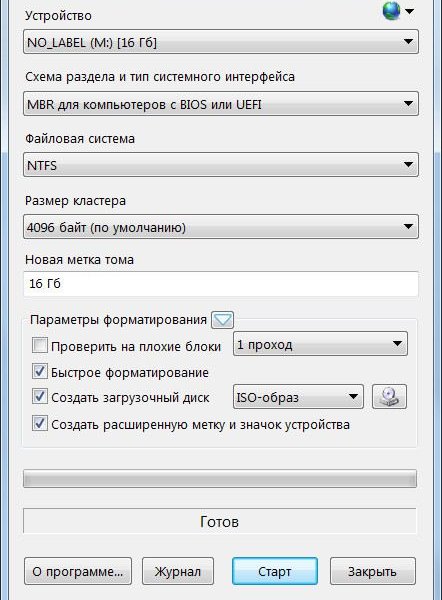This screenshot has width=442, height=600.
Task: Click the disk image selection icon button
Action: [x=389, y=397]
